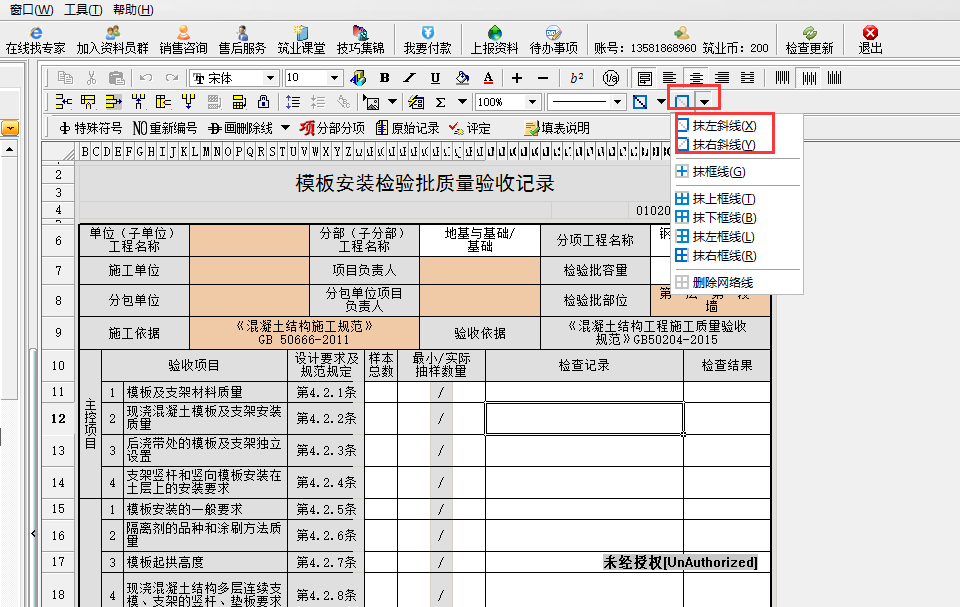
Task: Expand the font name dropdown 宋体
Action: (x=270, y=78)
